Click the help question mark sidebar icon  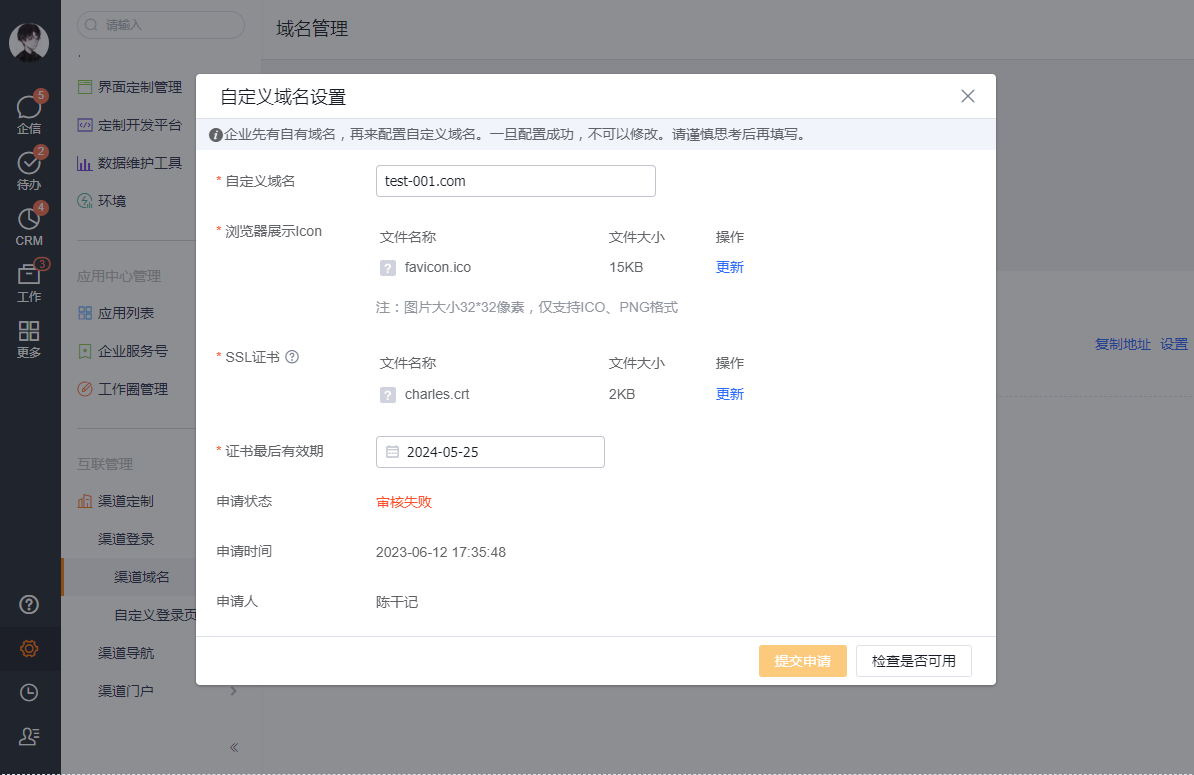coord(29,604)
